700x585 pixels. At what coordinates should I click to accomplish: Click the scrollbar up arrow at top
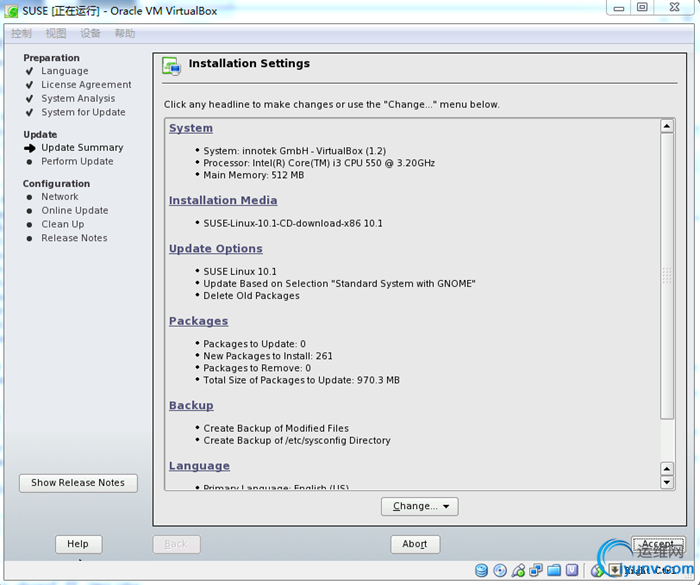pyautogui.click(x=667, y=126)
